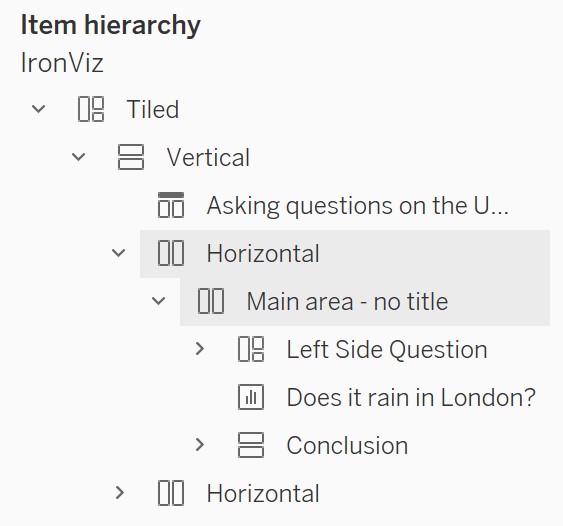The image size is (563, 526).
Task: Click the Main area container icon
Action: pyautogui.click(x=211, y=301)
